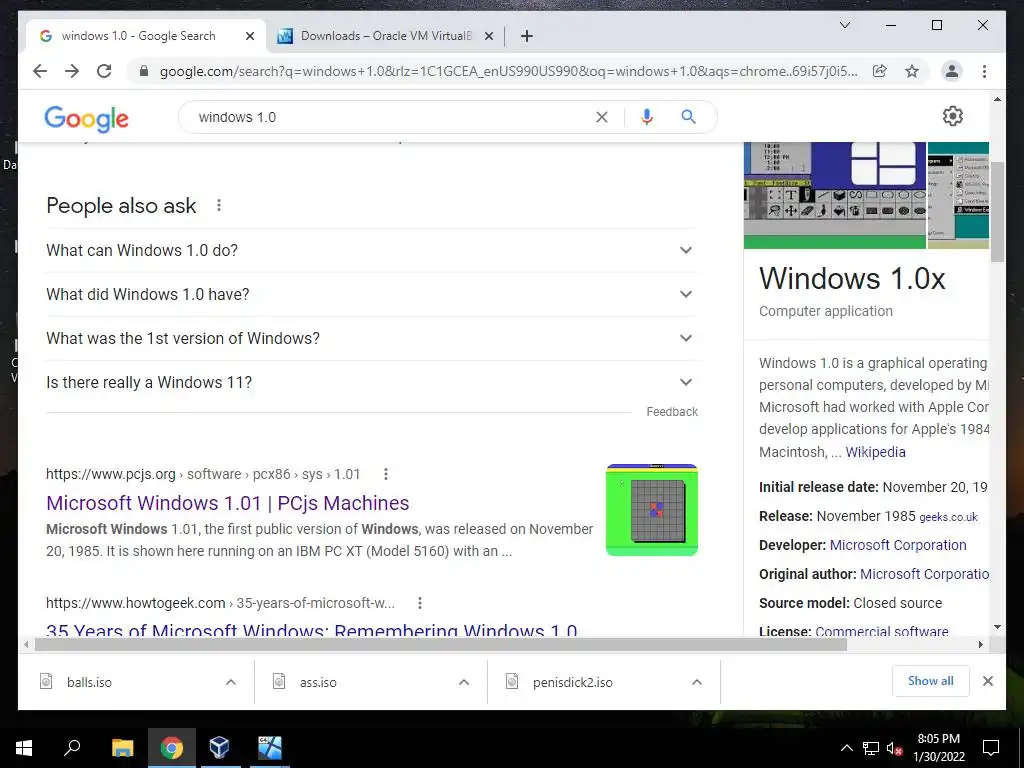Click the horizontal scrollbar right arrow
The width and height of the screenshot is (1024, 768).
[980, 645]
